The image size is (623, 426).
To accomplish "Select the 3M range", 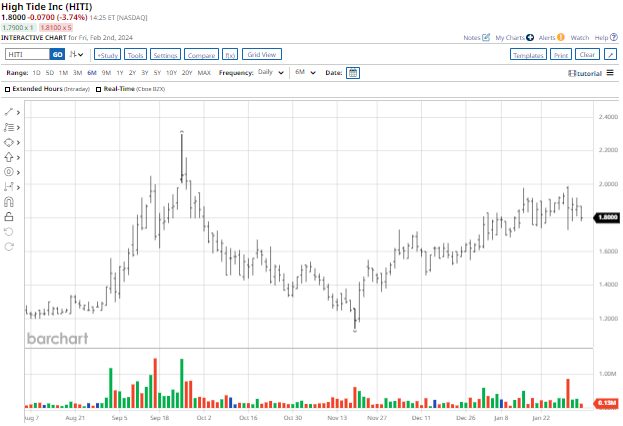I will coord(77,73).
